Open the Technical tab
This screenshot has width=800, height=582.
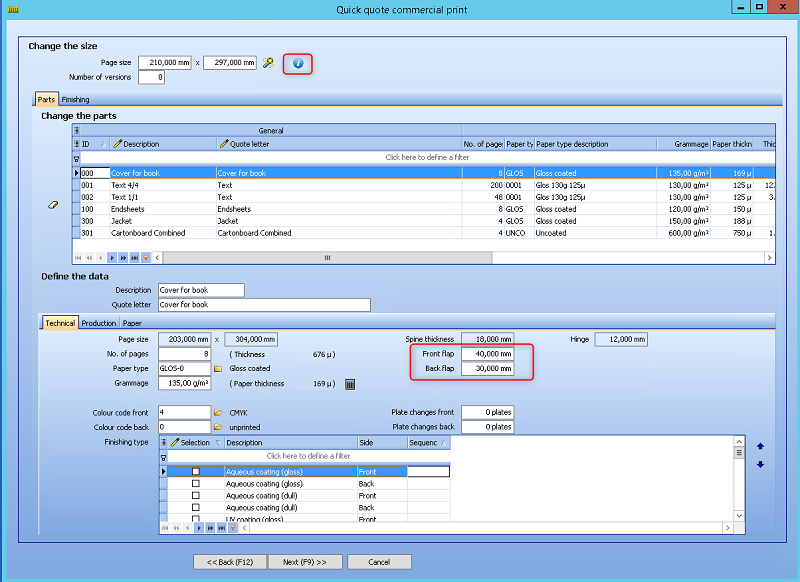[60, 323]
